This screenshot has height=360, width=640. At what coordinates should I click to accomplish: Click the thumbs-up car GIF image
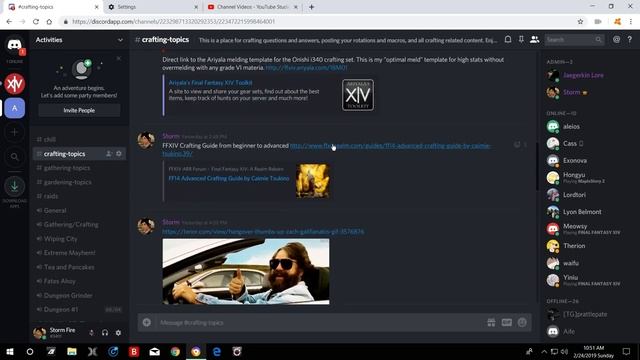[246, 271]
